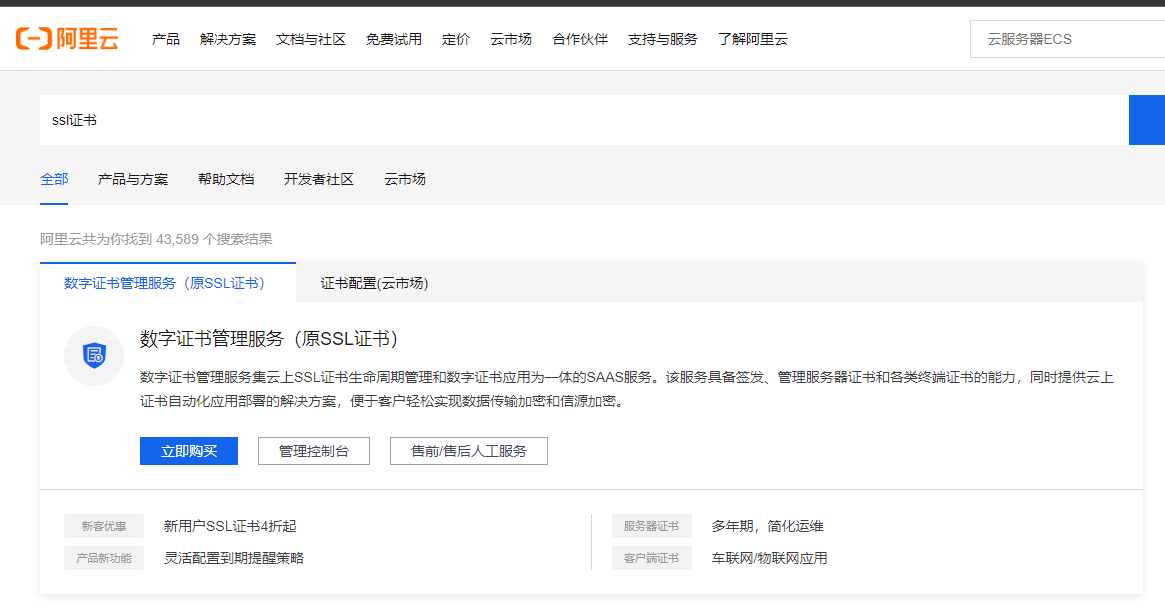Open the 合作伙伴 menu
This screenshot has width=1165, height=609.
580,39
